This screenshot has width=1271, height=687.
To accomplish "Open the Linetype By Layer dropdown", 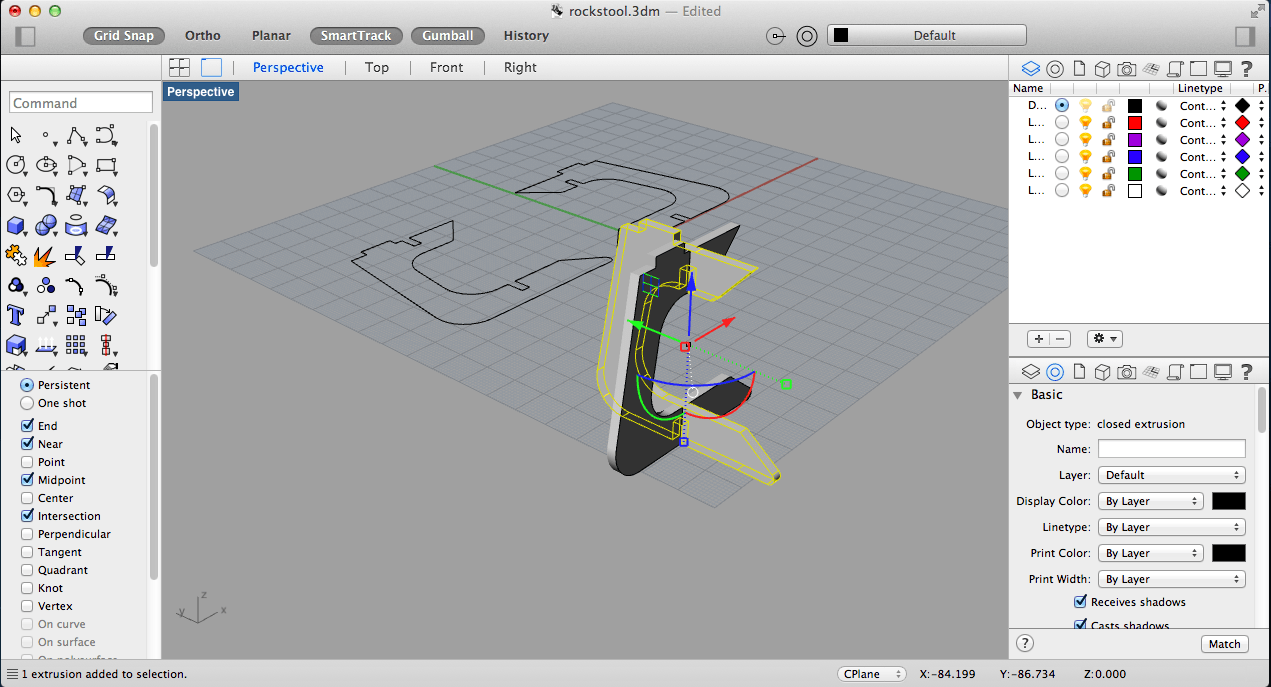I will click(x=1172, y=527).
